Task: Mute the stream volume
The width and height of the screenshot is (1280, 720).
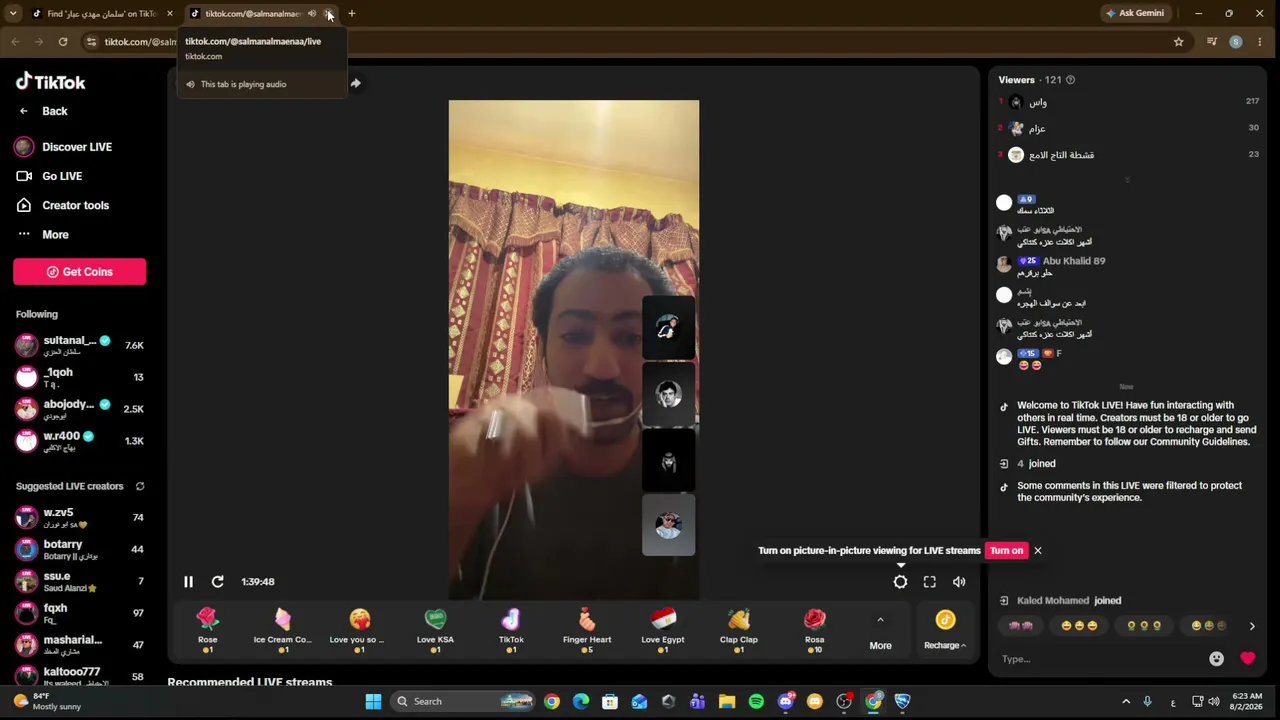Action: pos(959,581)
